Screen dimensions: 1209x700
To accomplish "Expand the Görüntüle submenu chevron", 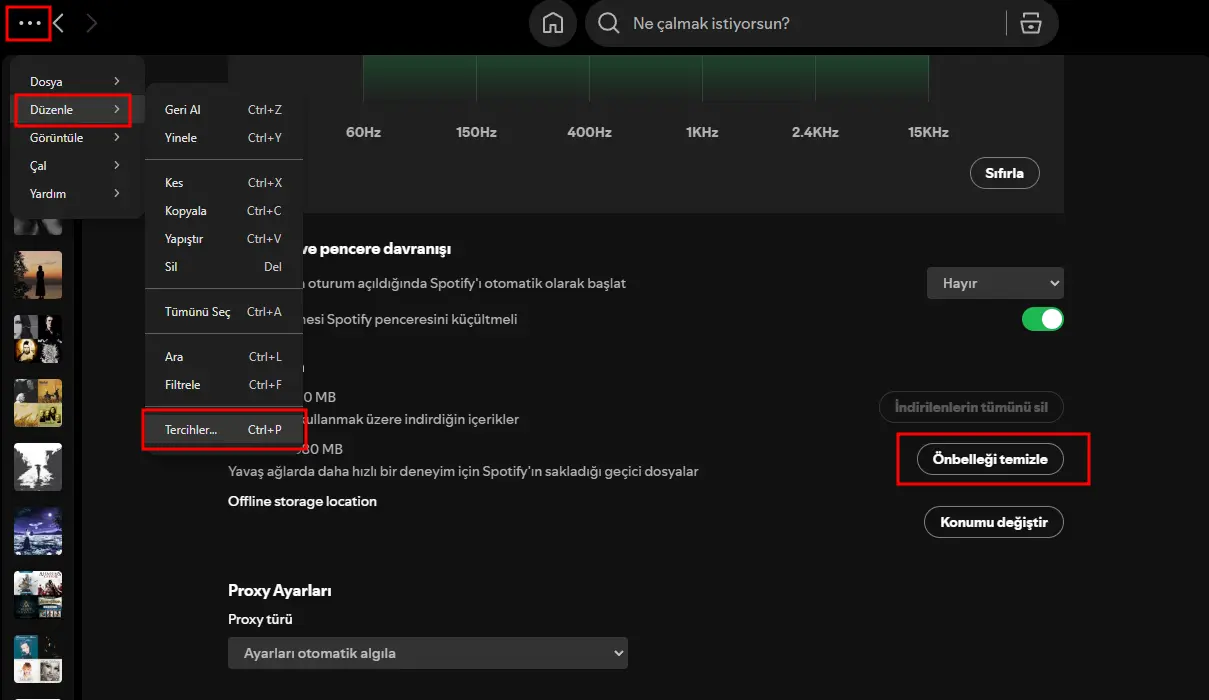I will (117, 138).
